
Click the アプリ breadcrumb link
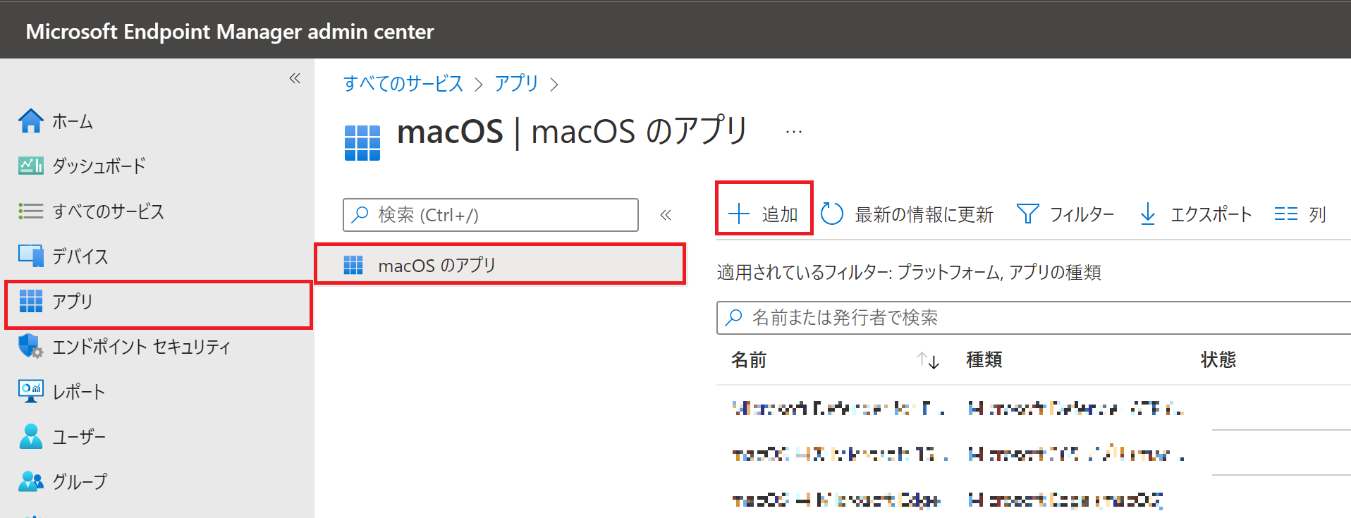click(x=517, y=83)
